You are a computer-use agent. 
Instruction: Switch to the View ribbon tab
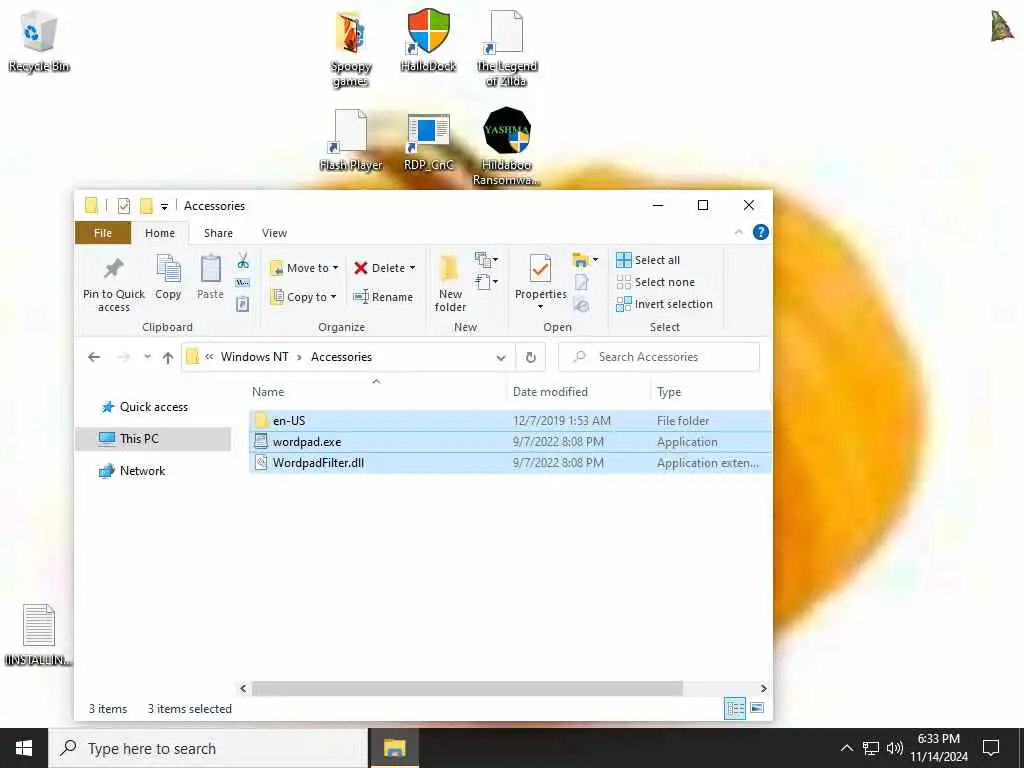click(274, 233)
